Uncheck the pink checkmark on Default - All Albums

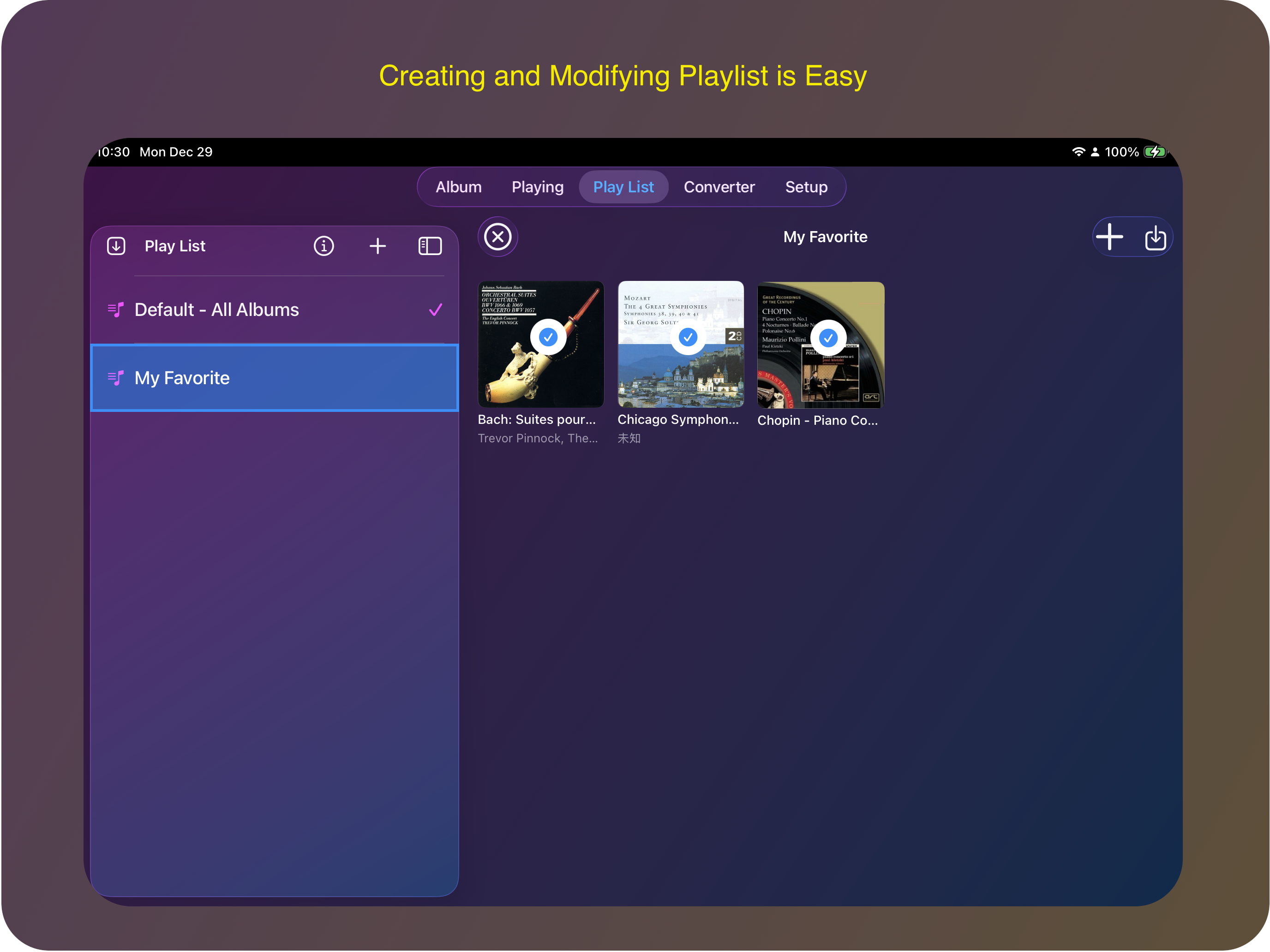tap(435, 309)
